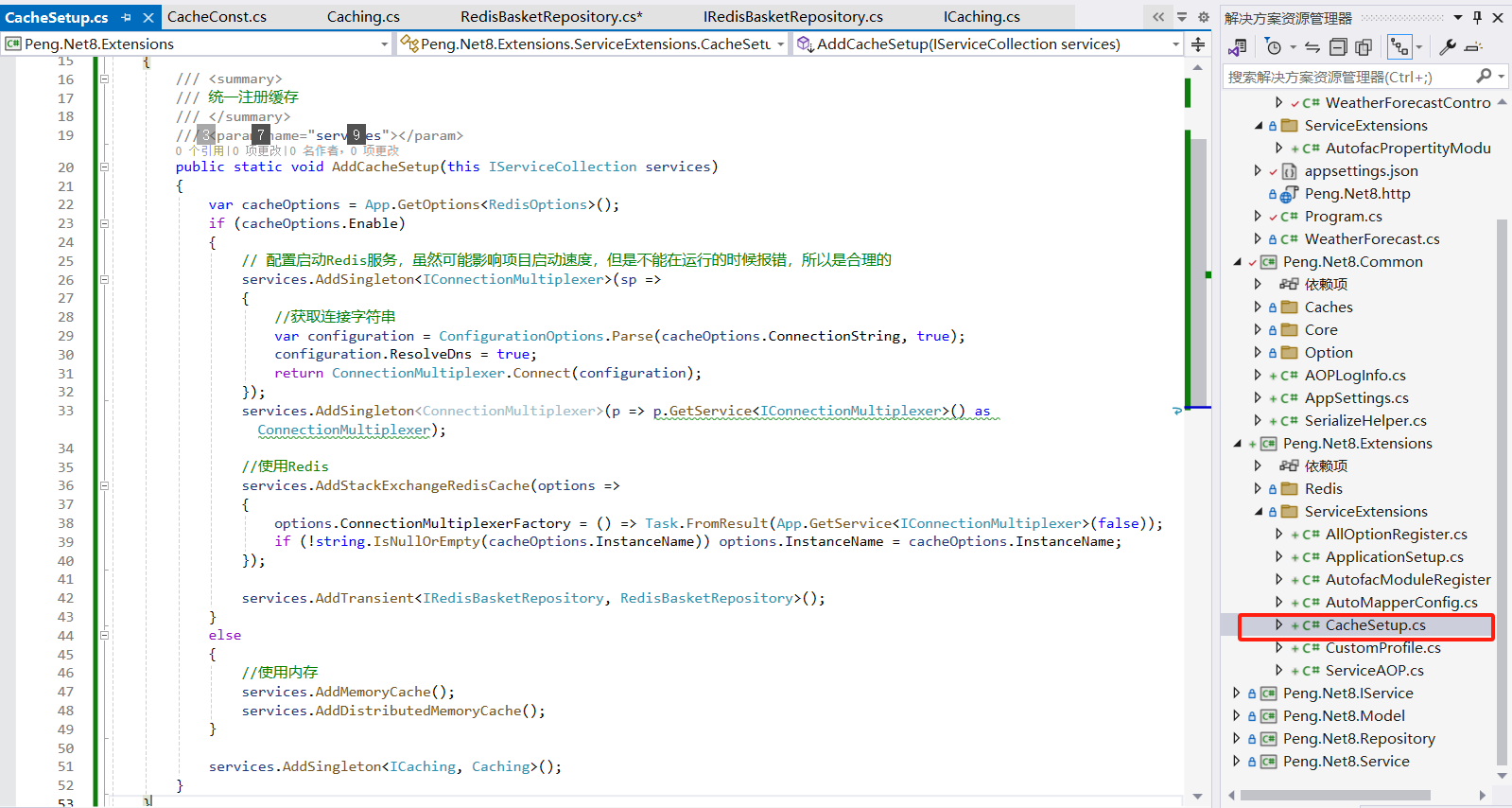Open the pending changes filter dropdown arrow
1512x808 pixels.
[x=1293, y=47]
